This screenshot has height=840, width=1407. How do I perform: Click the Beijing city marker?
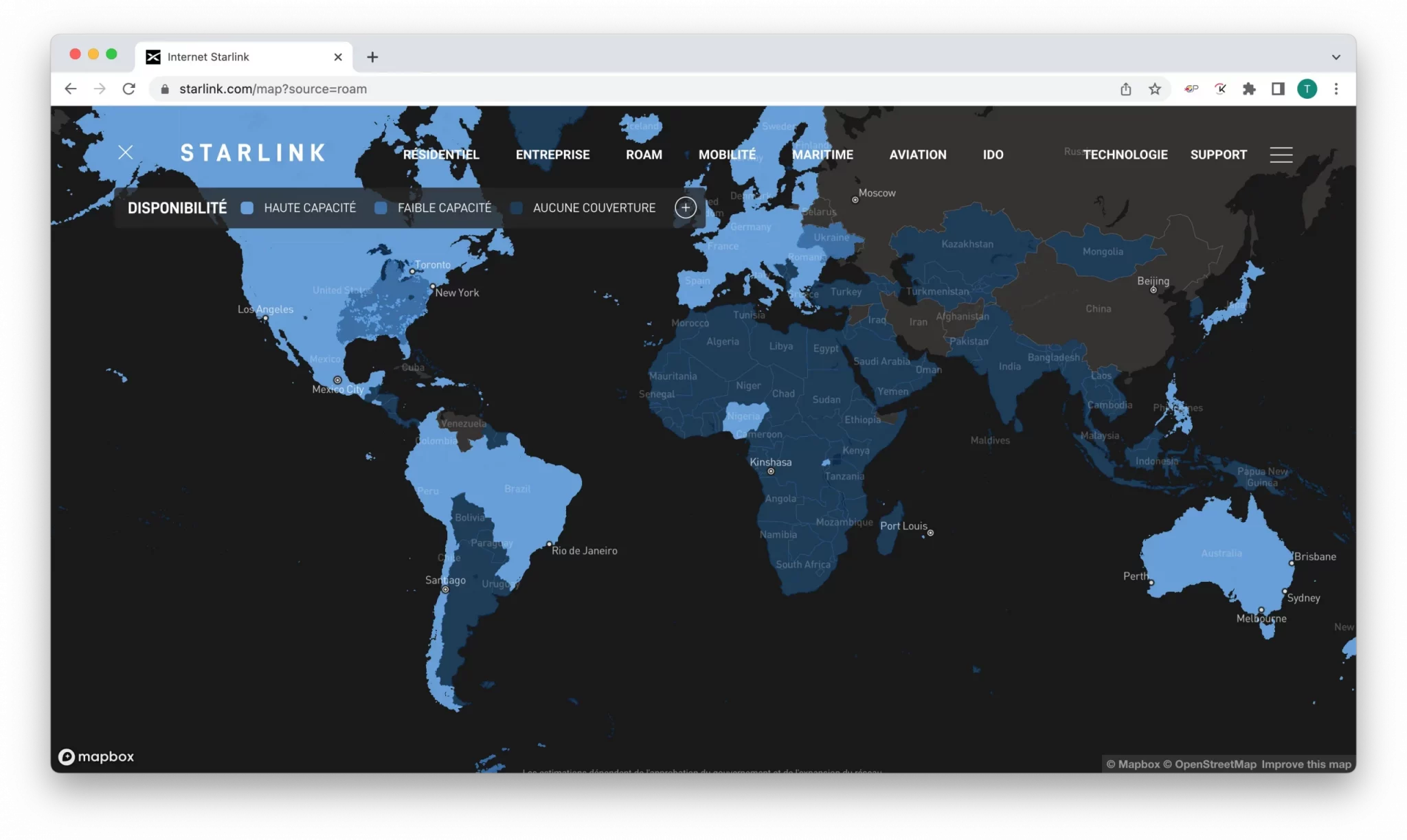point(1153,290)
